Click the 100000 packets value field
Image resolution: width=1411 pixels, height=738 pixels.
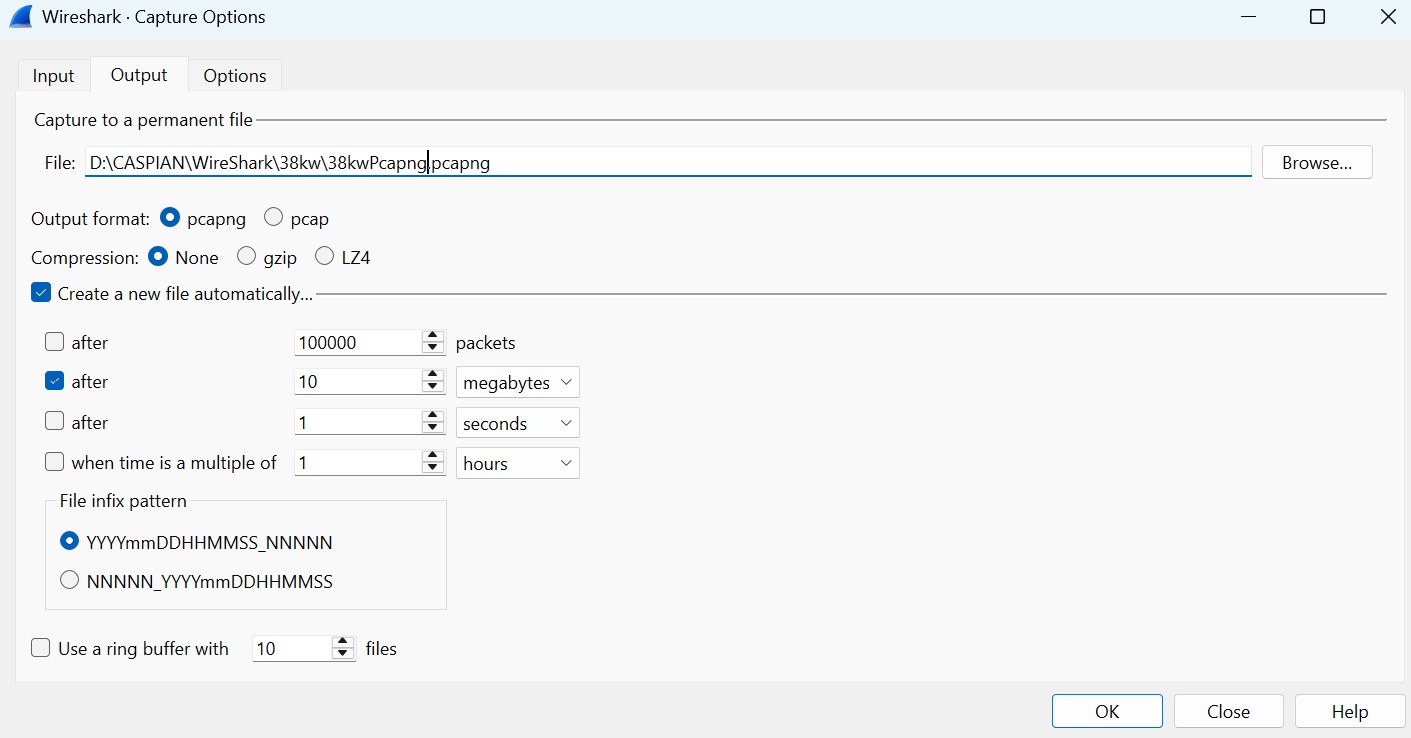pos(358,342)
